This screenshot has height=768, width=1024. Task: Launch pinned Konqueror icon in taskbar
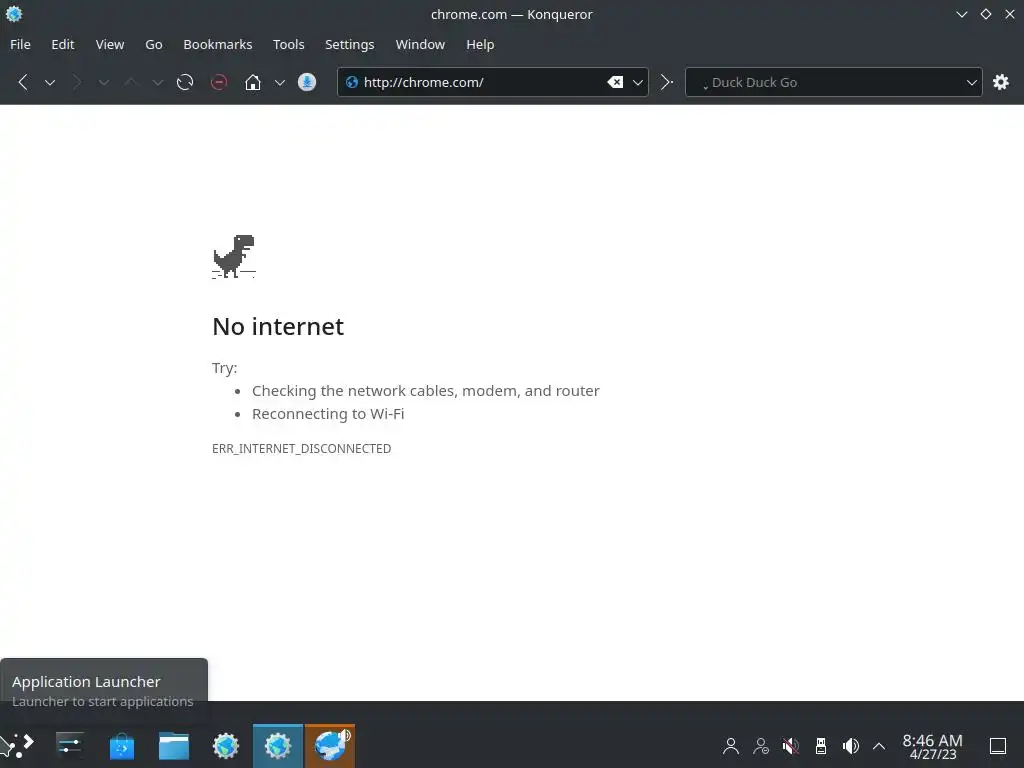[x=226, y=746]
